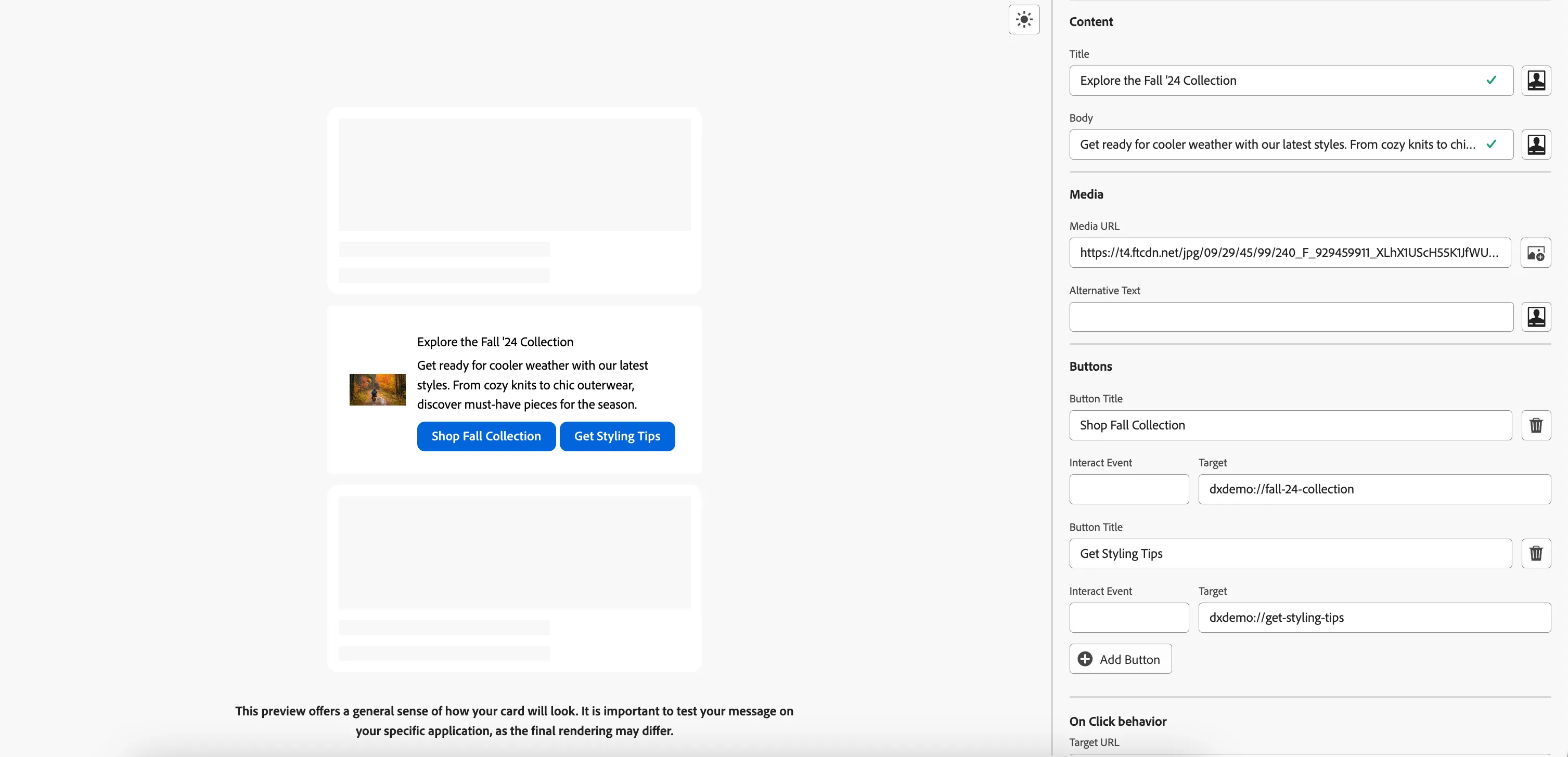Open personalization for the Body field
Screen dimensions: 1568x757
point(1536,144)
